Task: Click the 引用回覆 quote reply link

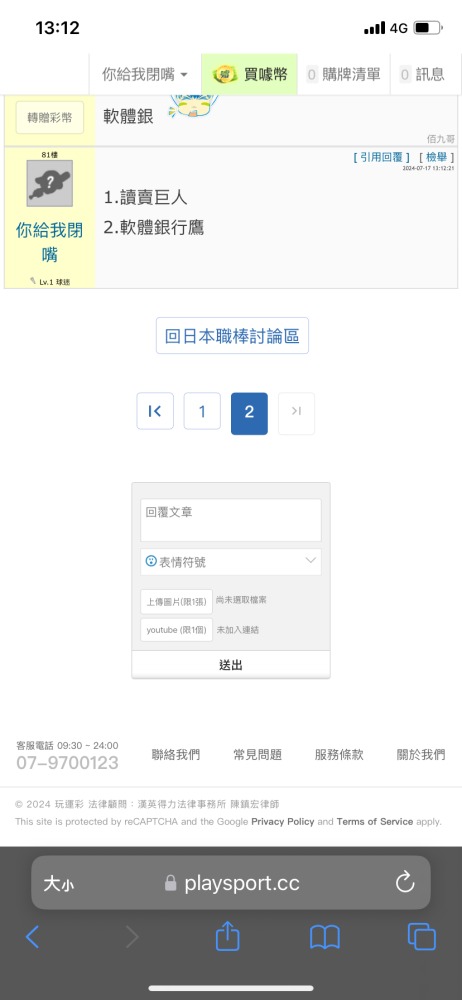Action: (x=382, y=157)
